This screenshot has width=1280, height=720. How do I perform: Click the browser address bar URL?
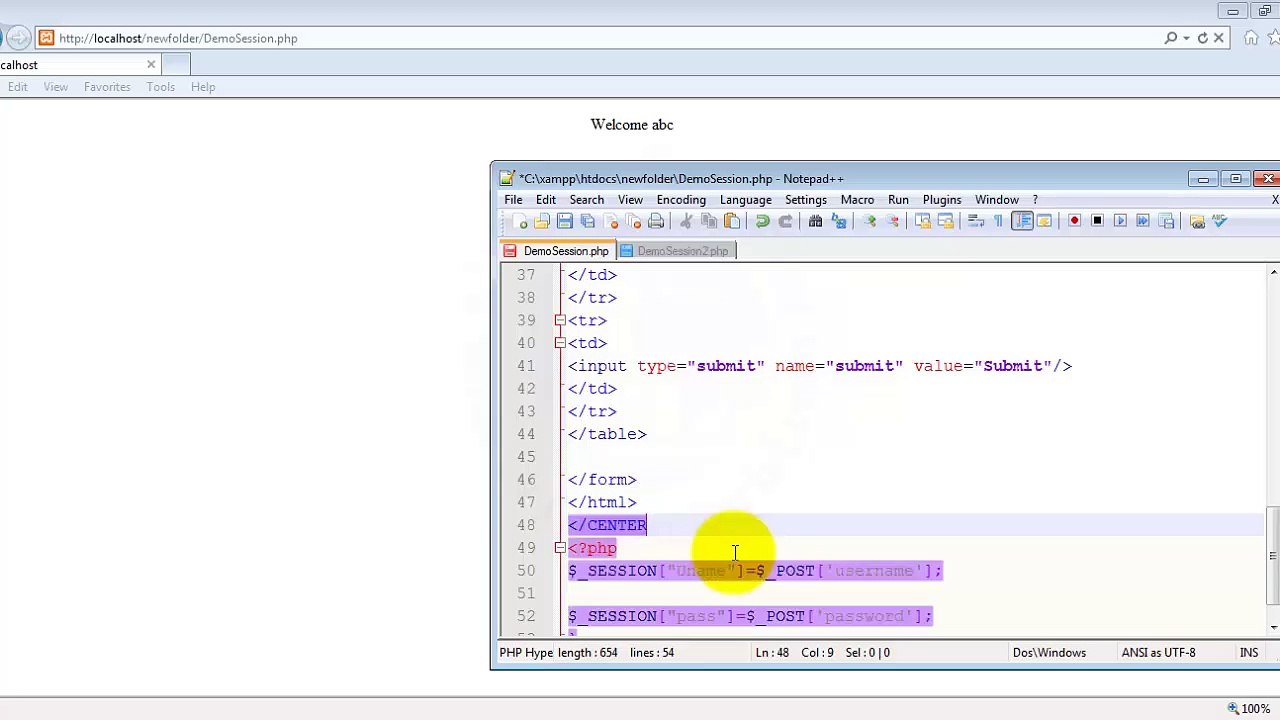click(178, 38)
